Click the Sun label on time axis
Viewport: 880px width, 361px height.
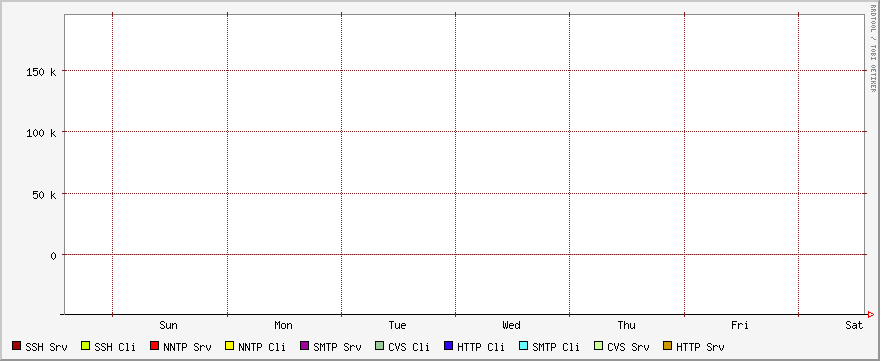(168, 325)
